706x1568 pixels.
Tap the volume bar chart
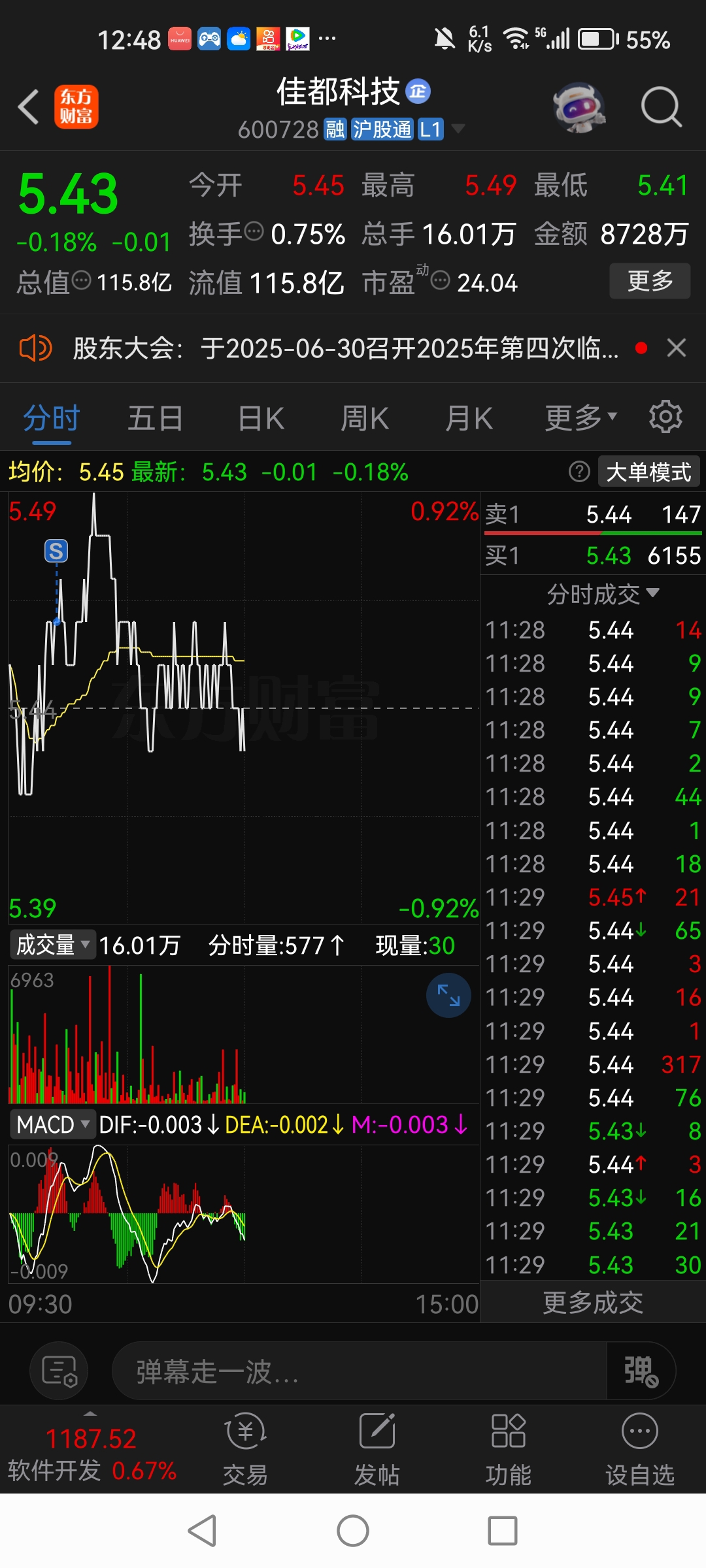click(244, 1035)
